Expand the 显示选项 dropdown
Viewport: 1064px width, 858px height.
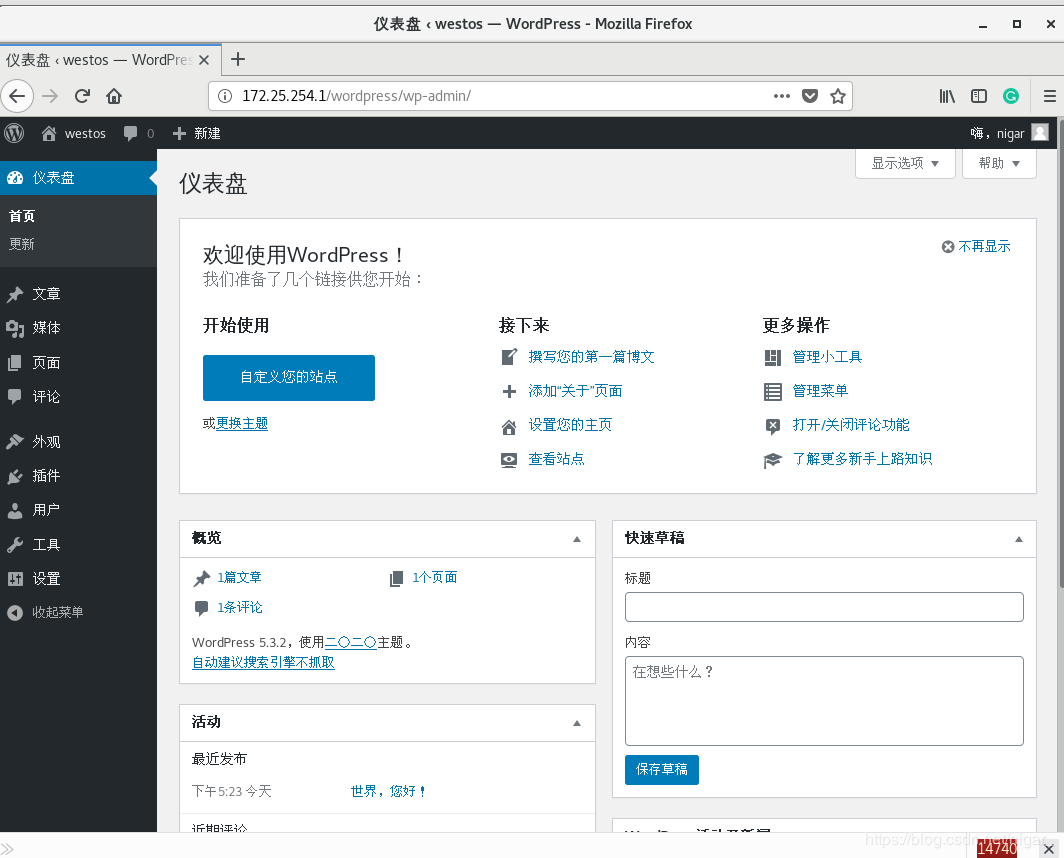(905, 163)
